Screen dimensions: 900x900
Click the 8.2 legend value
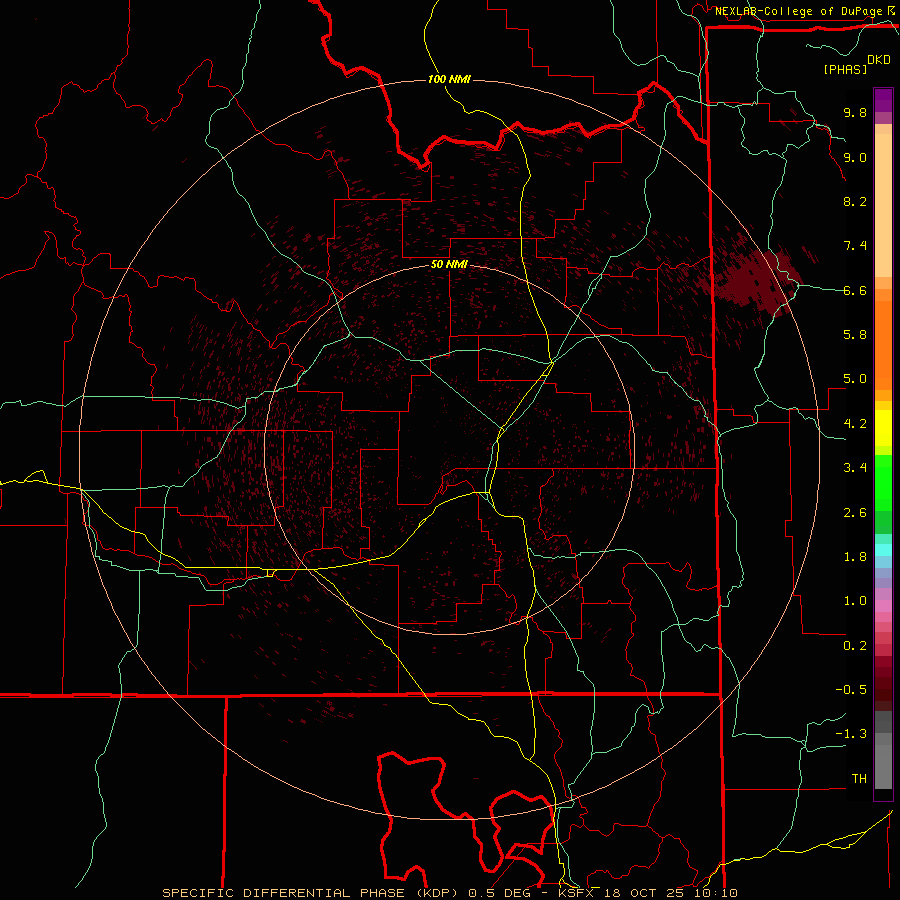pyautogui.click(x=855, y=201)
